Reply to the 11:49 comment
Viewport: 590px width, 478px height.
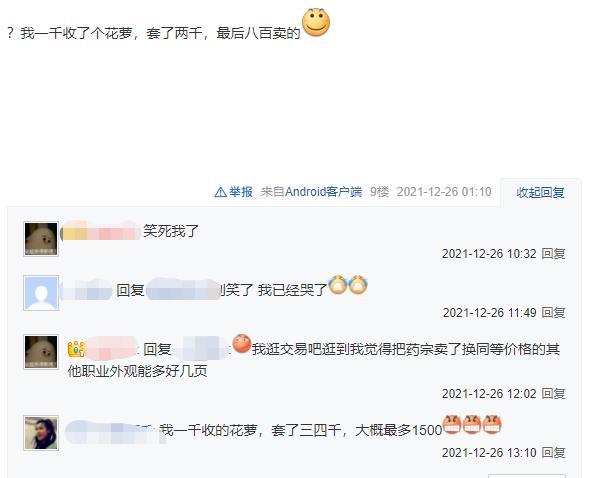pyautogui.click(x=553, y=312)
